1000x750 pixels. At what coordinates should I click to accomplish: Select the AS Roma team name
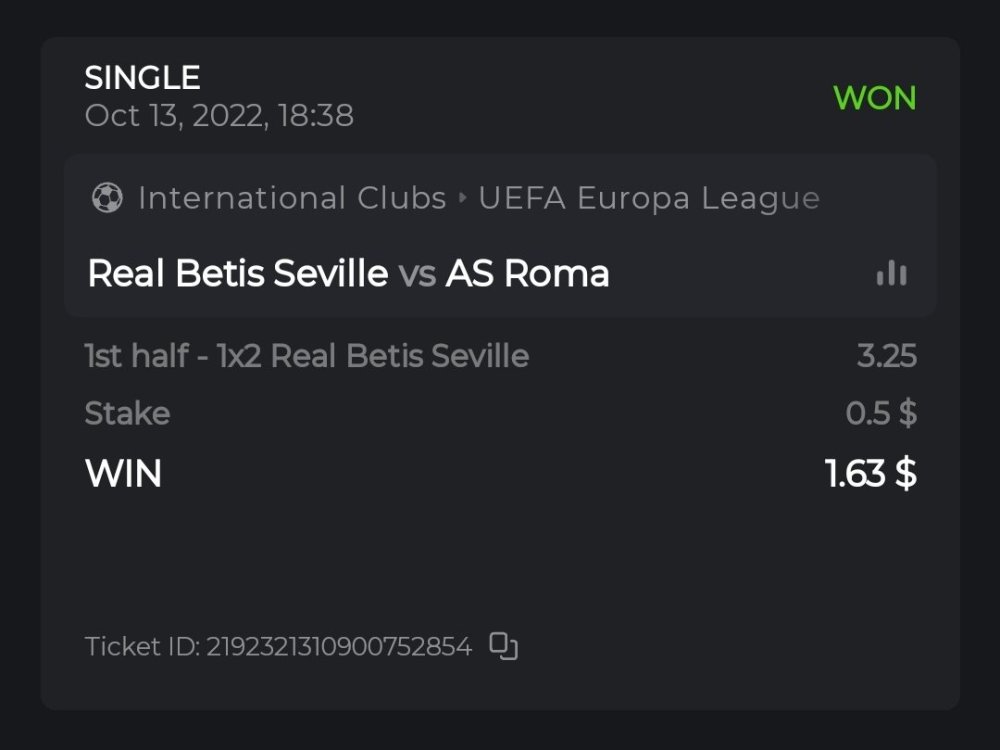click(x=527, y=273)
